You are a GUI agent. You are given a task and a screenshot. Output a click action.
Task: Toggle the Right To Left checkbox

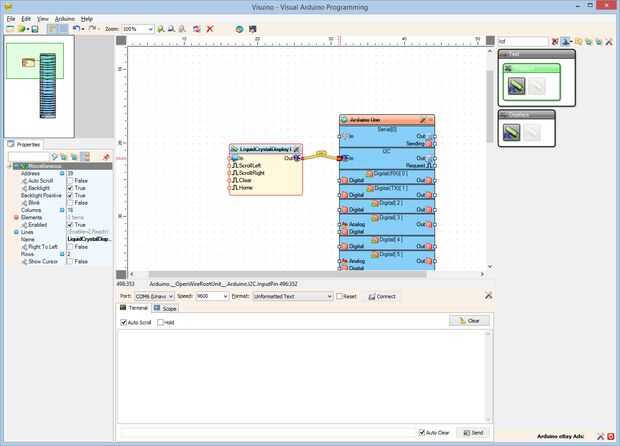coord(70,247)
